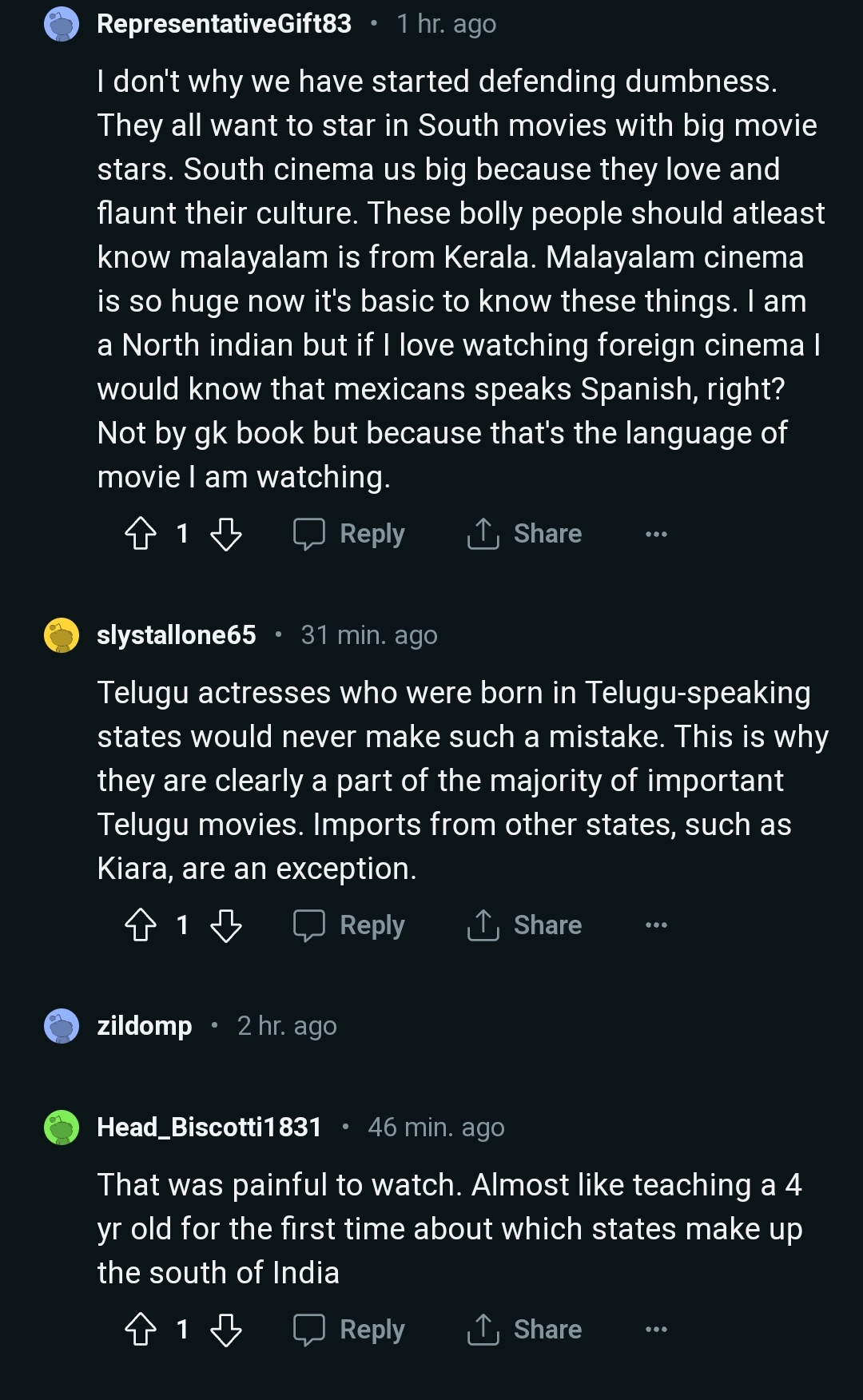Screen dimensions: 863x1400
Task: Open Head_Biscotti1831's user profile link
Action: [x=209, y=1128]
